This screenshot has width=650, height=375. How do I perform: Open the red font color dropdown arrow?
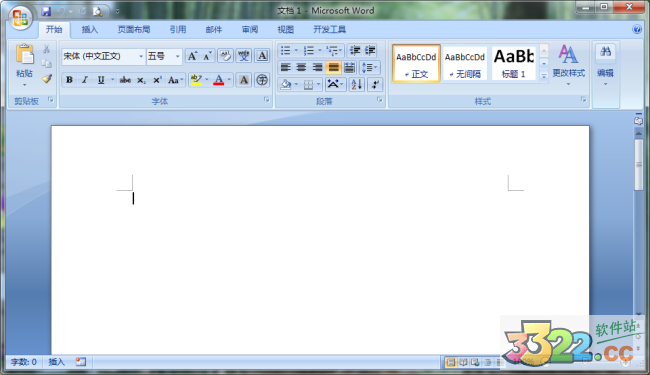pos(229,80)
